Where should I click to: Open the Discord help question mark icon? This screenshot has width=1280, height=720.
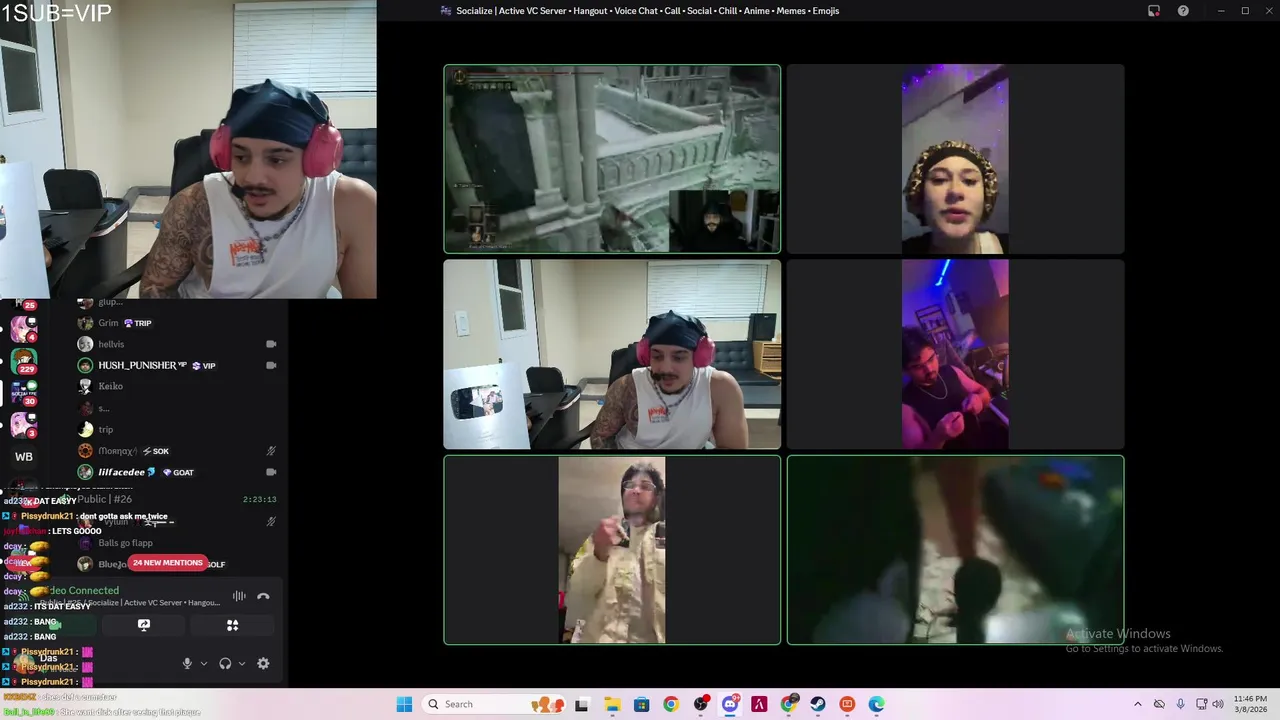pyautogui.click(x=1183, y=11)
